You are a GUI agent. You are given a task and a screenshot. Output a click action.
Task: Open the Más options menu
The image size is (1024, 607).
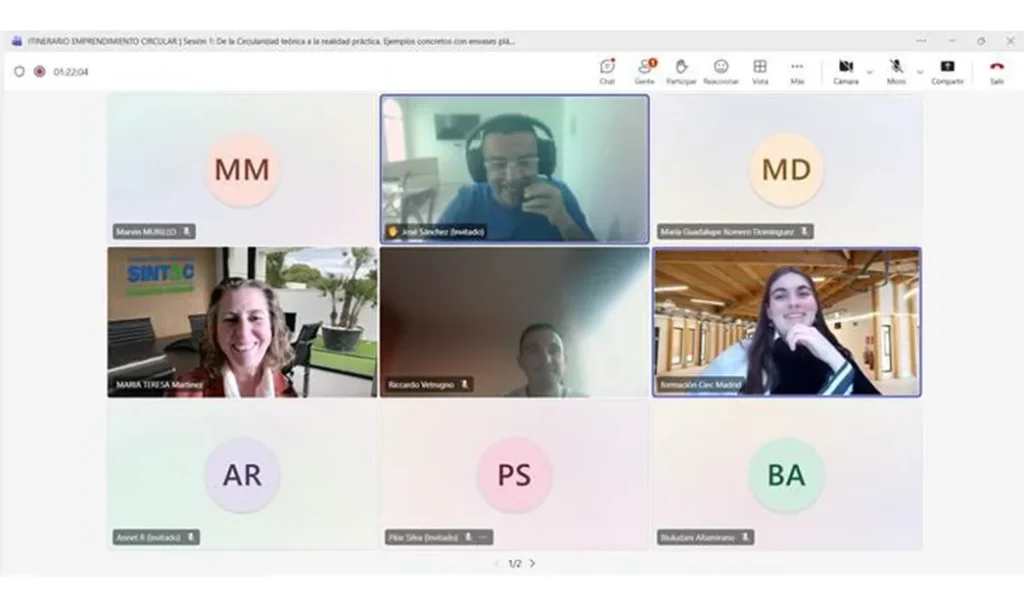tap(797, 70)
